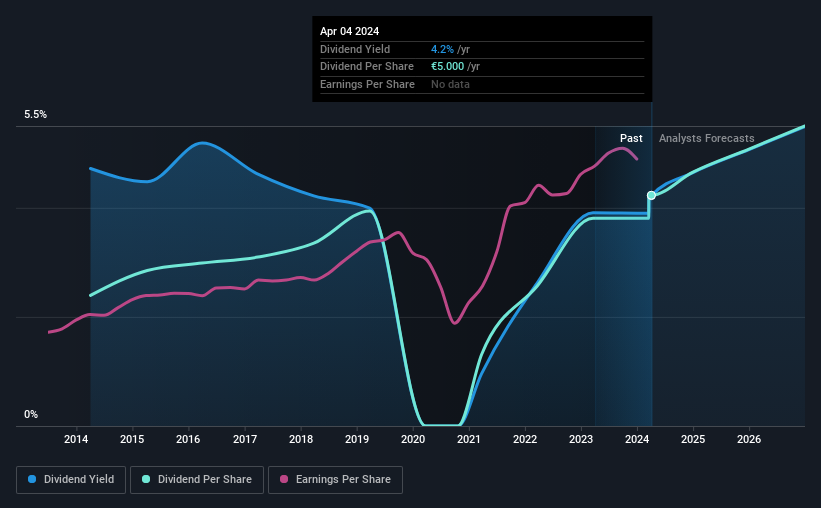Click the Apr 04 2024 tooltip date
This screenshot has width=821, height=508.
349,31
